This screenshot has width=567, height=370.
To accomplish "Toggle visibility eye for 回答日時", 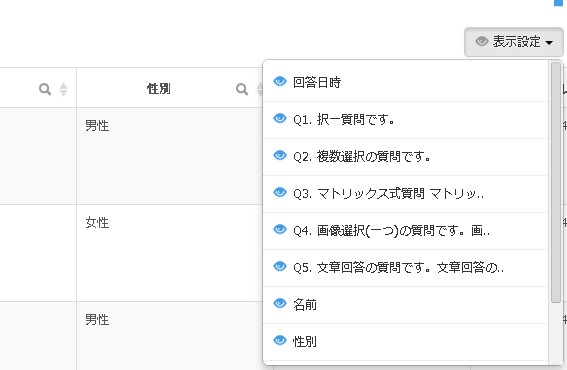I will click(x=280, y=81).
